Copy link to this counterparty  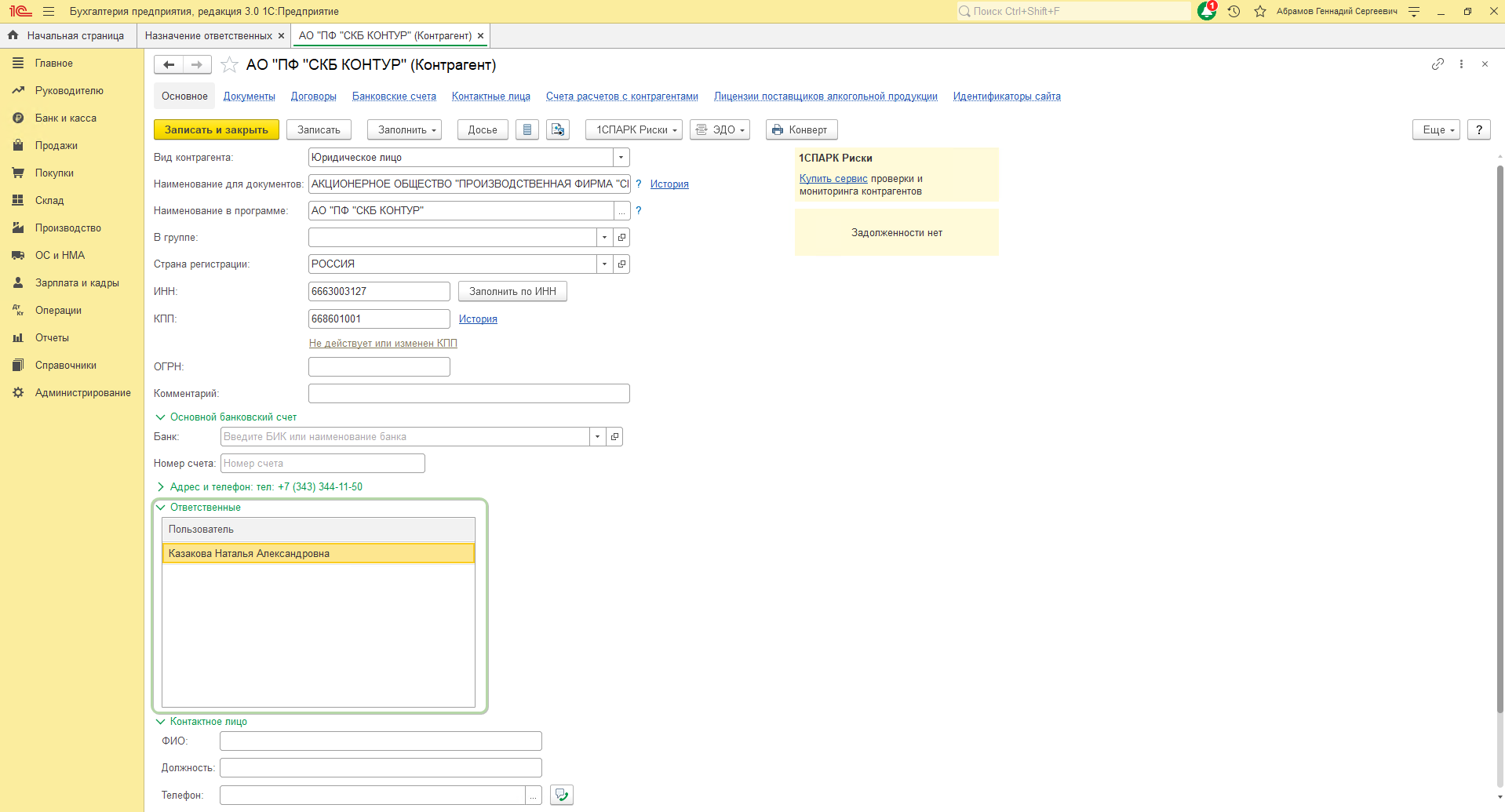(1438, 64)
